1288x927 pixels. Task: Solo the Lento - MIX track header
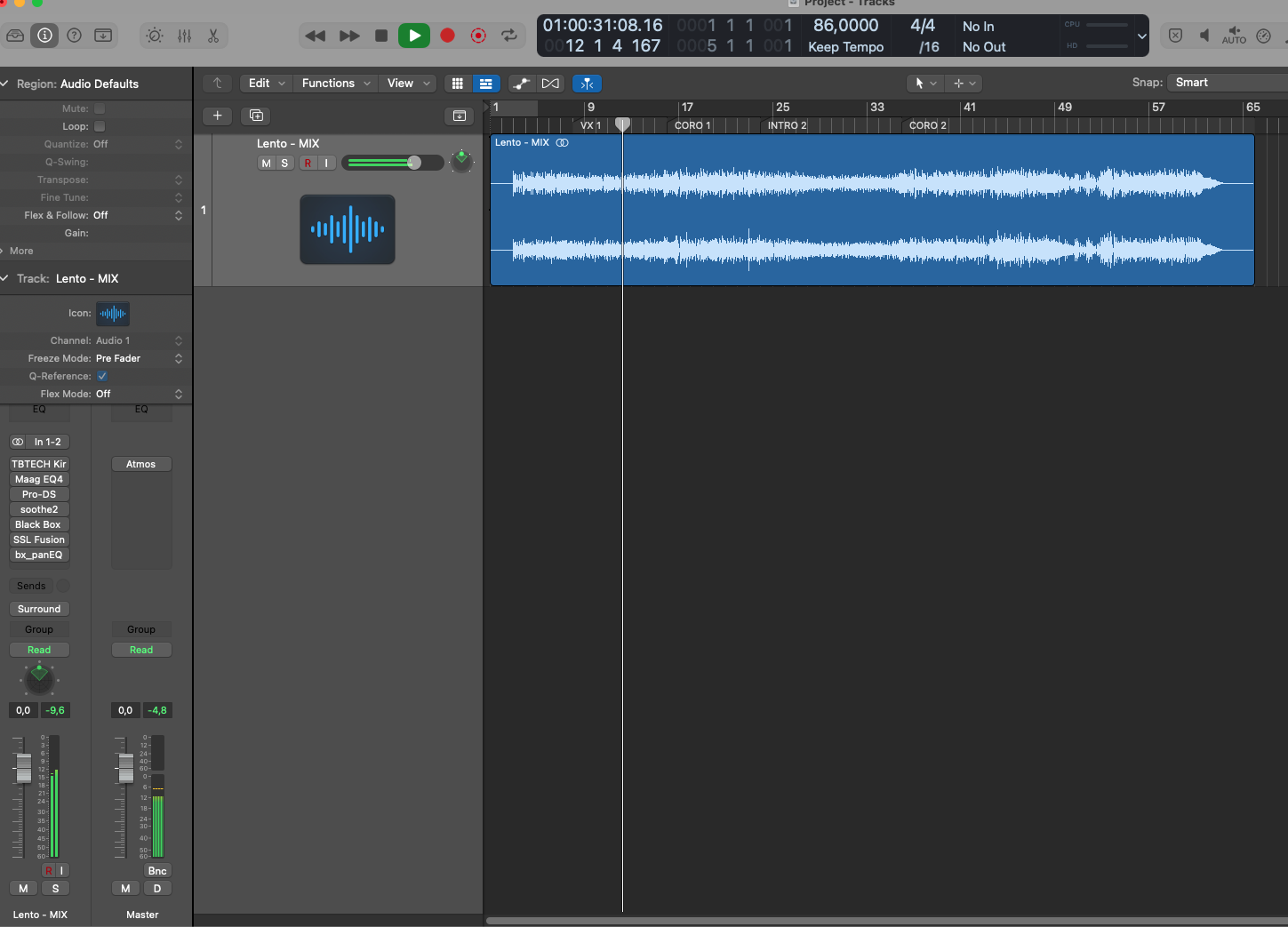(x=284, y=163)
